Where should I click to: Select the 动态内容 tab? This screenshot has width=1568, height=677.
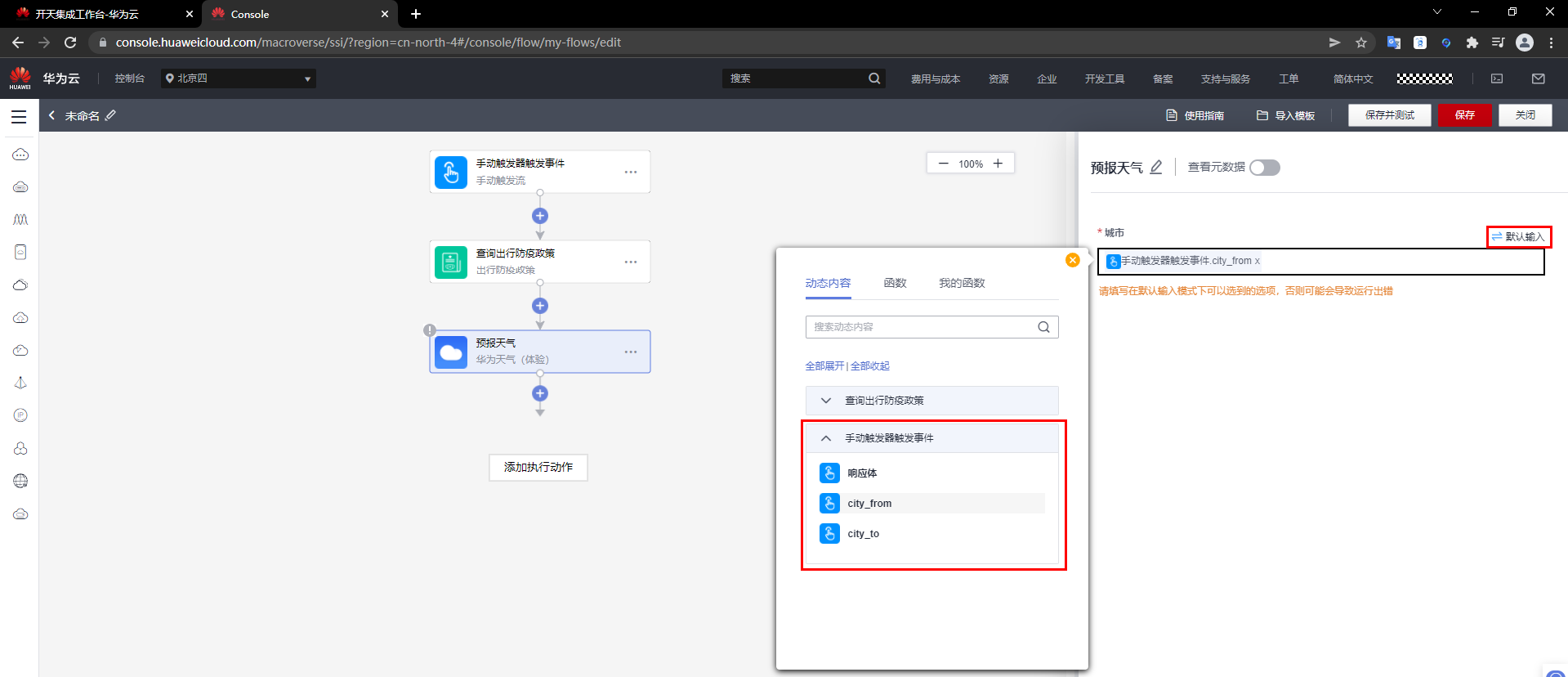828,283
